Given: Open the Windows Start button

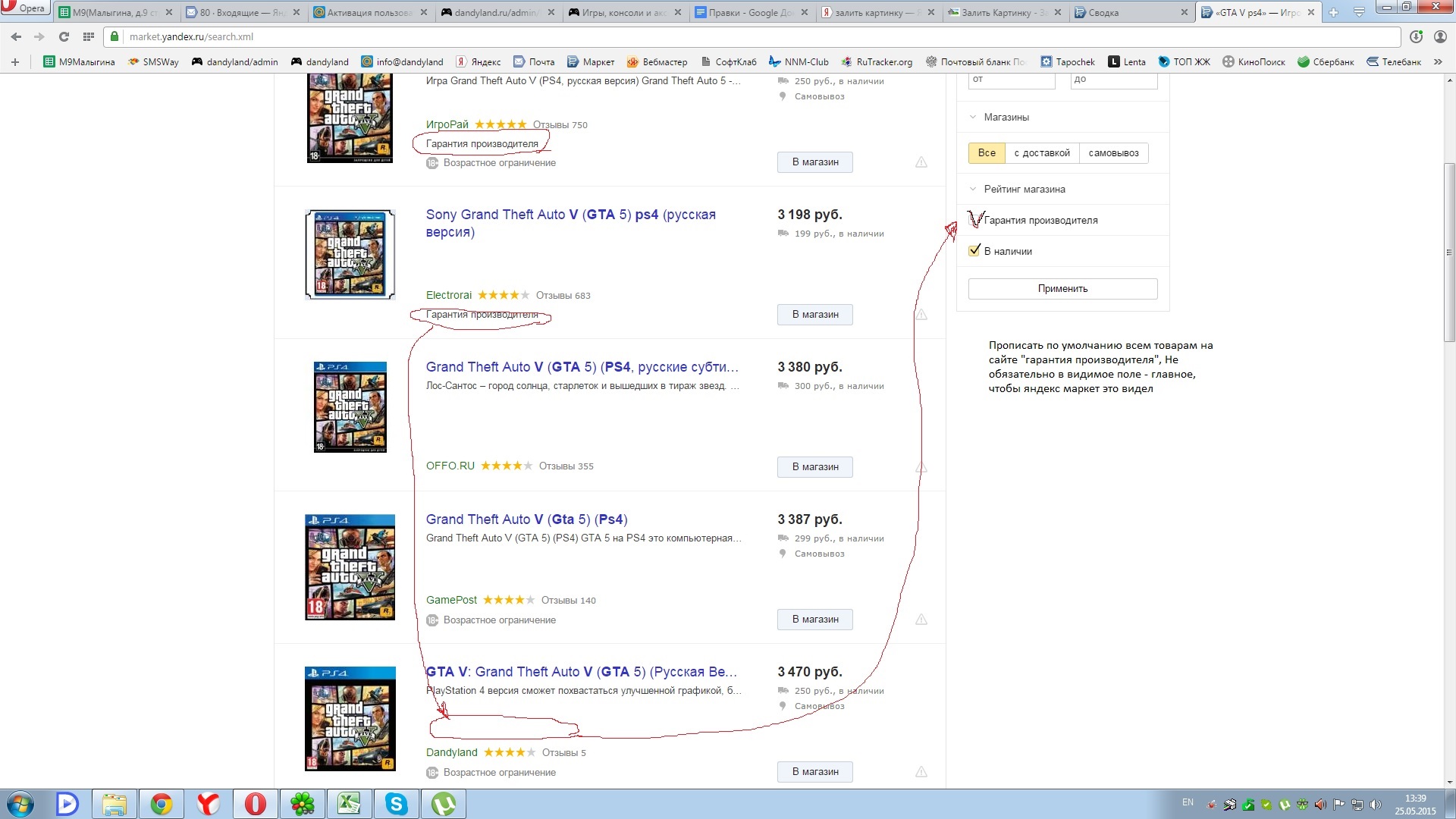Looking at the screenshot, I should coord(20,804).
